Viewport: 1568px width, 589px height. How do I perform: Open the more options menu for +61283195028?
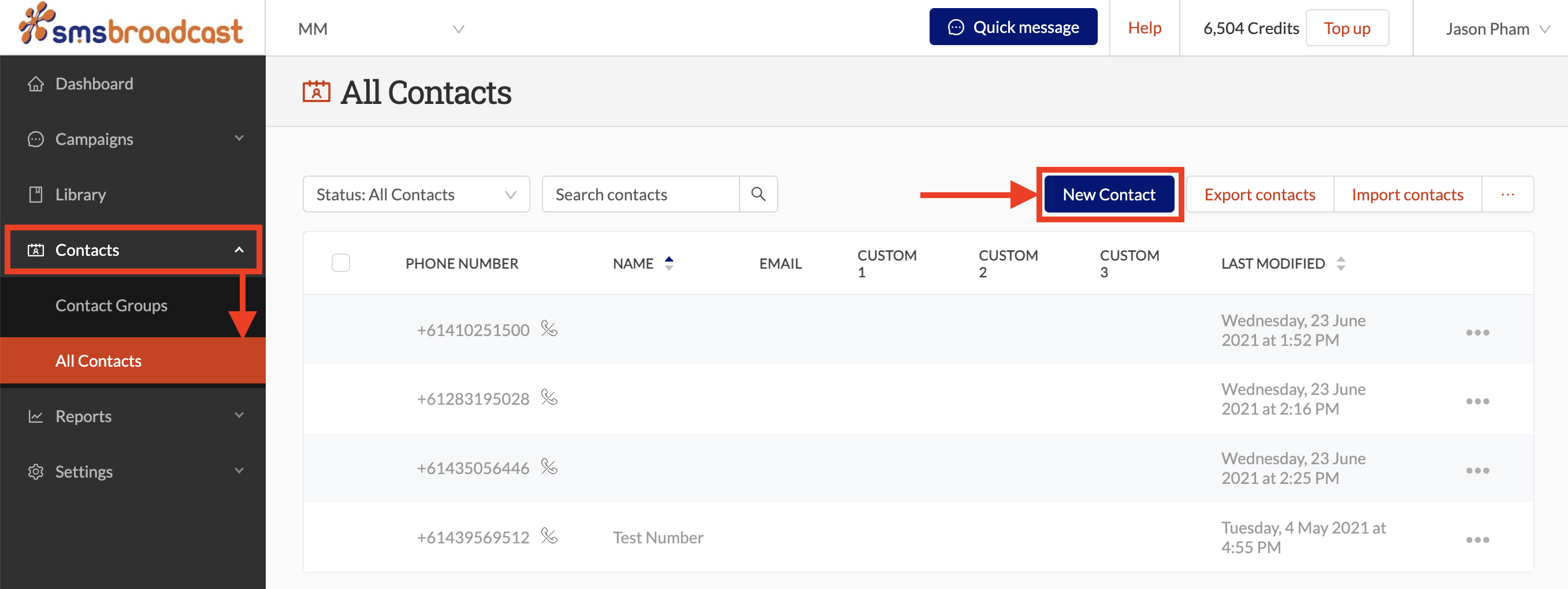point(1477,401)
